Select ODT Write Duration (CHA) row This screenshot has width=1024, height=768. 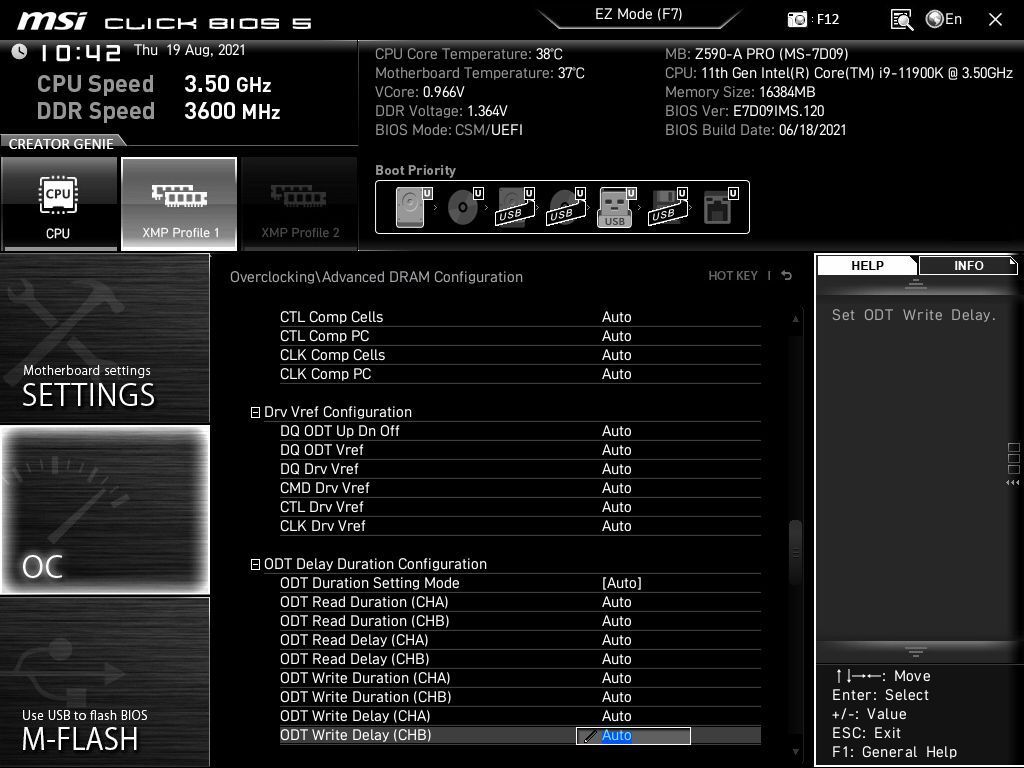(520, 678)
